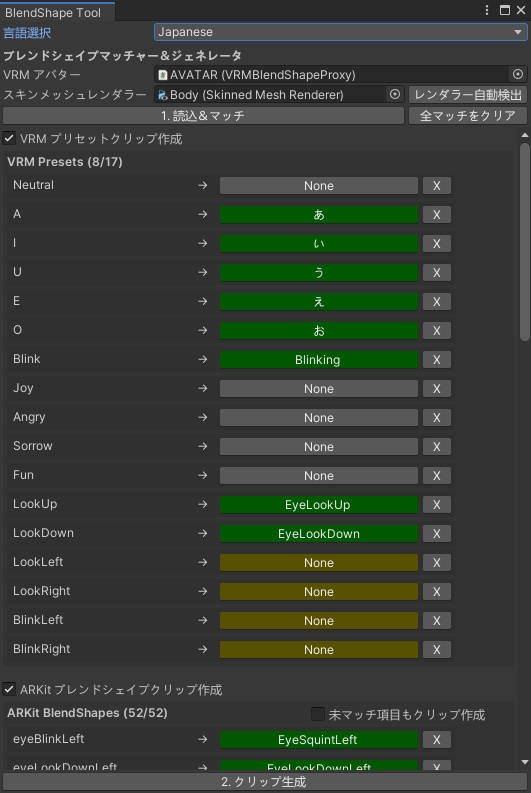Clear the O preset match with X

tap(436, 331)
